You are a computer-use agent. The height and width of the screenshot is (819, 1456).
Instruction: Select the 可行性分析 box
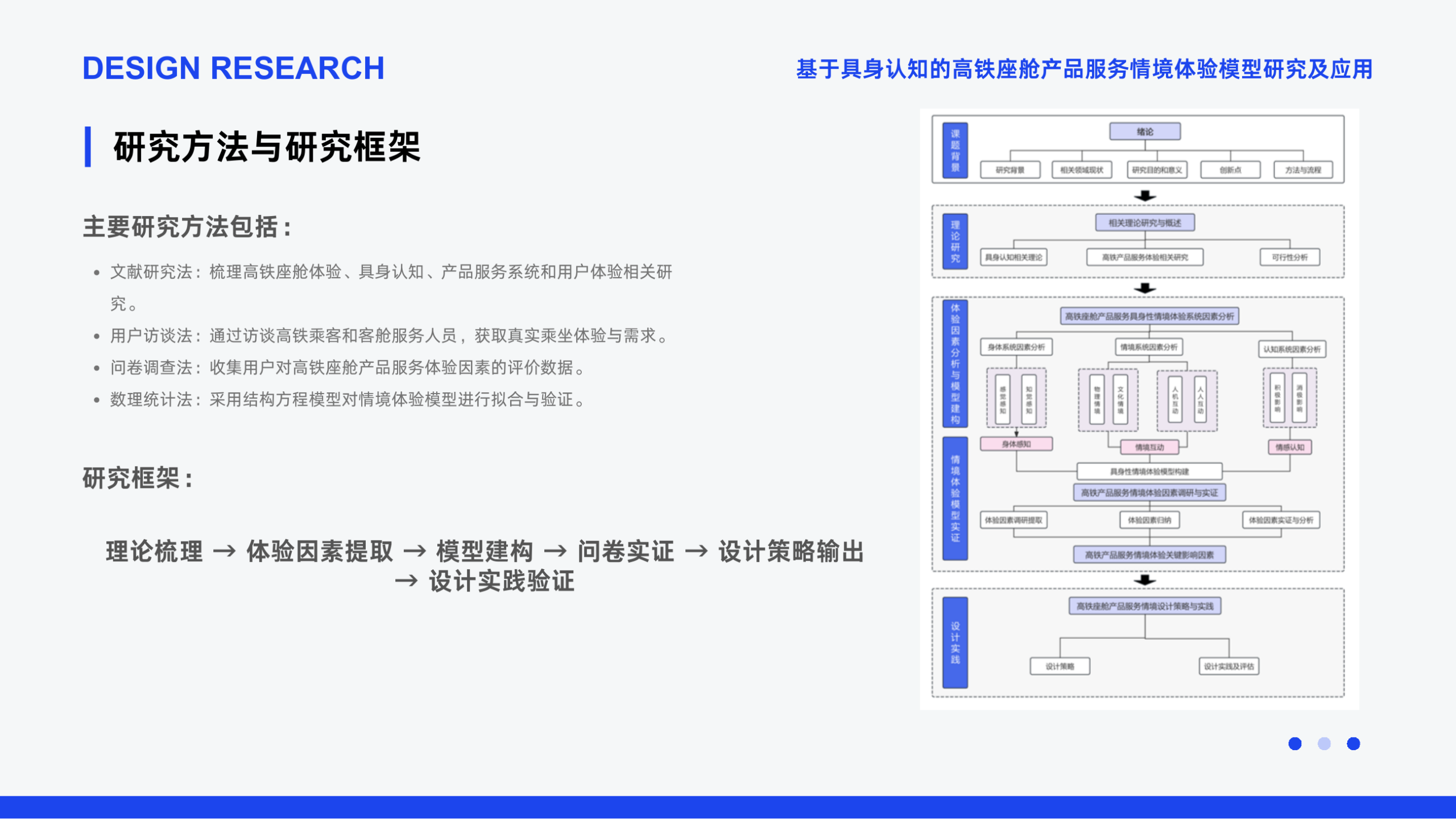coord(1290,257)
